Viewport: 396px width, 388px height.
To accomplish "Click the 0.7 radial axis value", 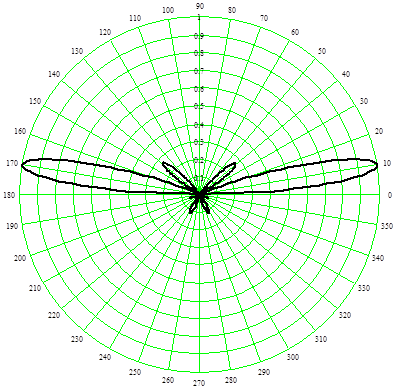I will pos(199,71).
